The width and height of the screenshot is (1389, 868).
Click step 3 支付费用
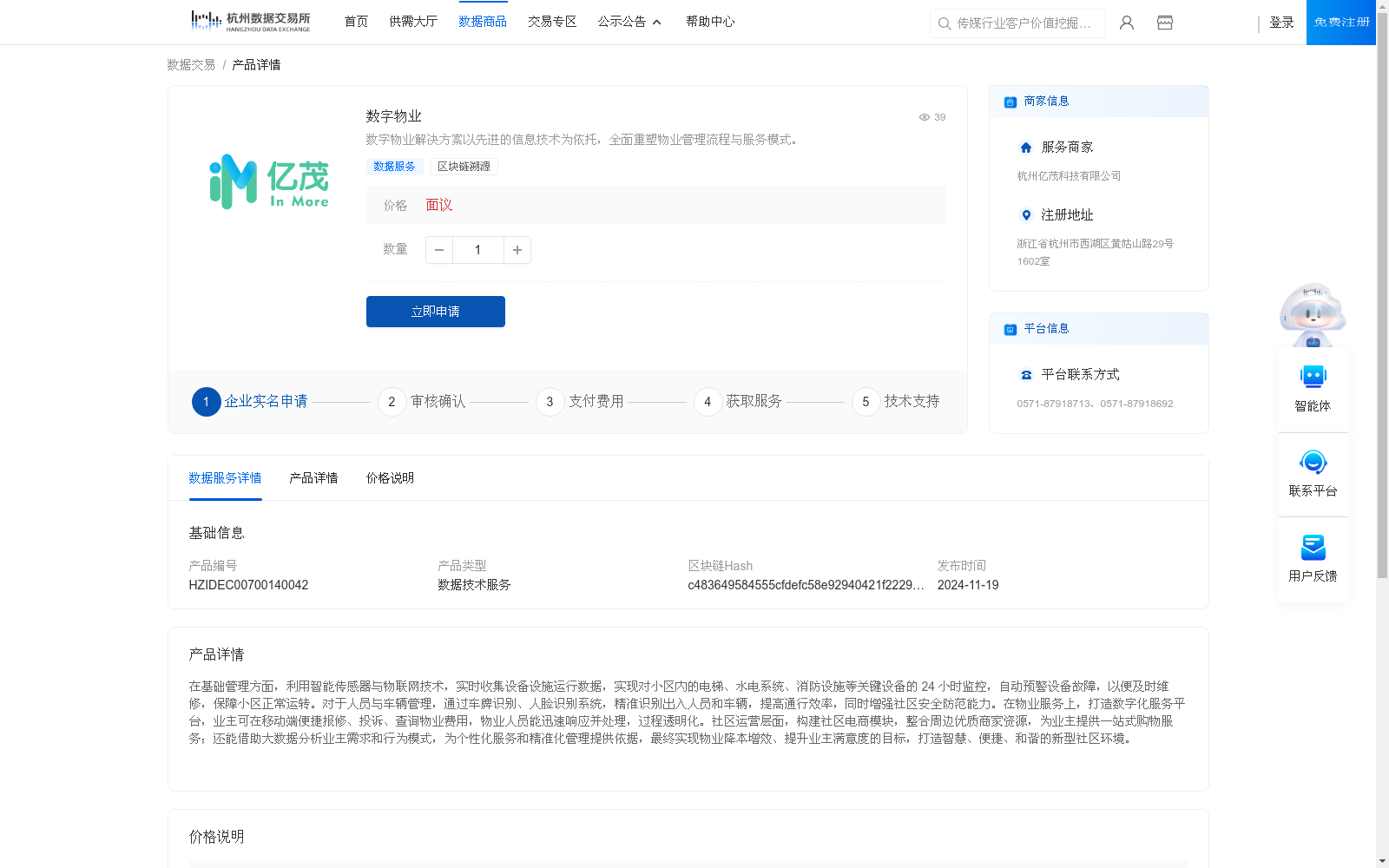(580, 402)
